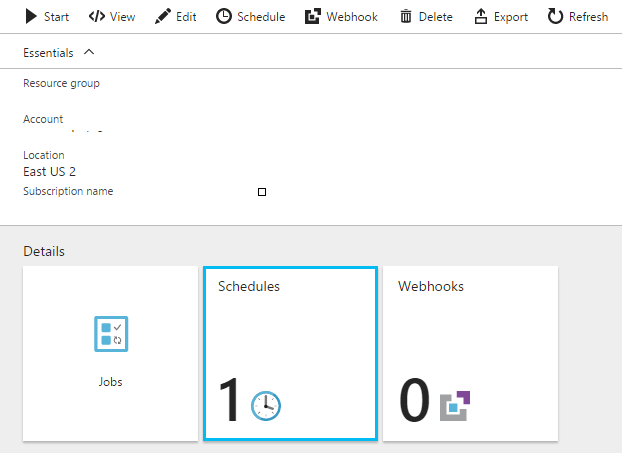The width and height of the screenshot is (635, 470).
Task: Click the Webhooks count number 0
Action: click(414, 399)
